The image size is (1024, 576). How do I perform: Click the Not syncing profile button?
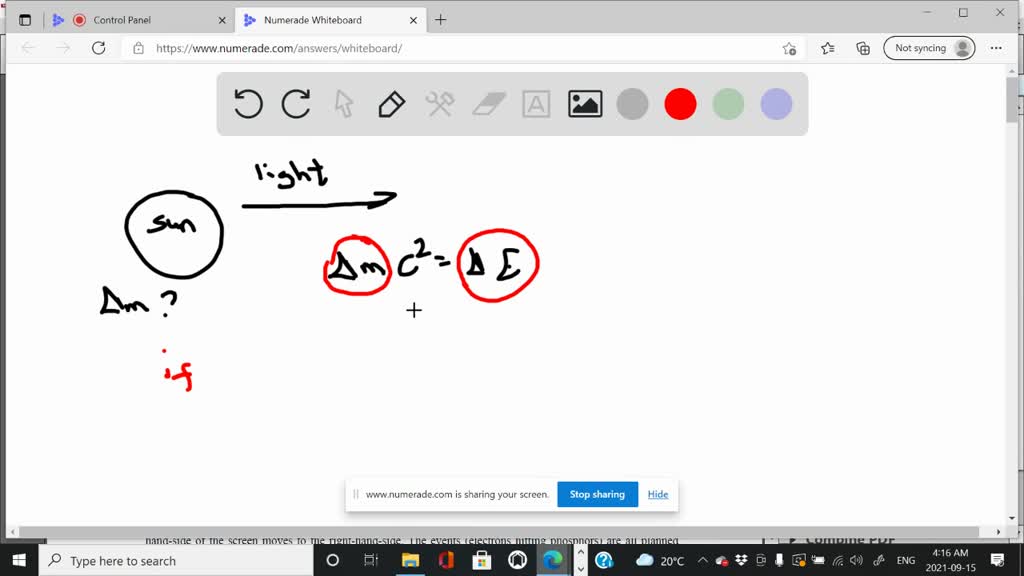929,48
